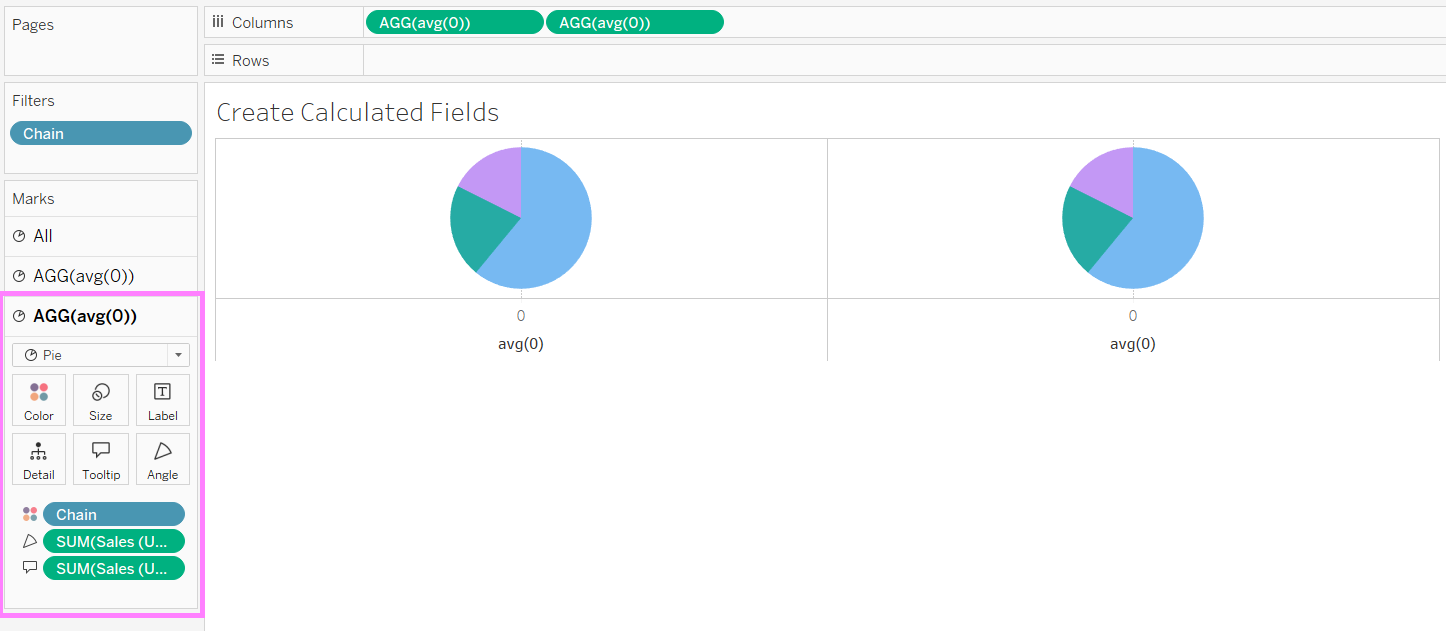Click the tooltip icon beside the SUM(Sales) pill

click(x=30, y=568)
